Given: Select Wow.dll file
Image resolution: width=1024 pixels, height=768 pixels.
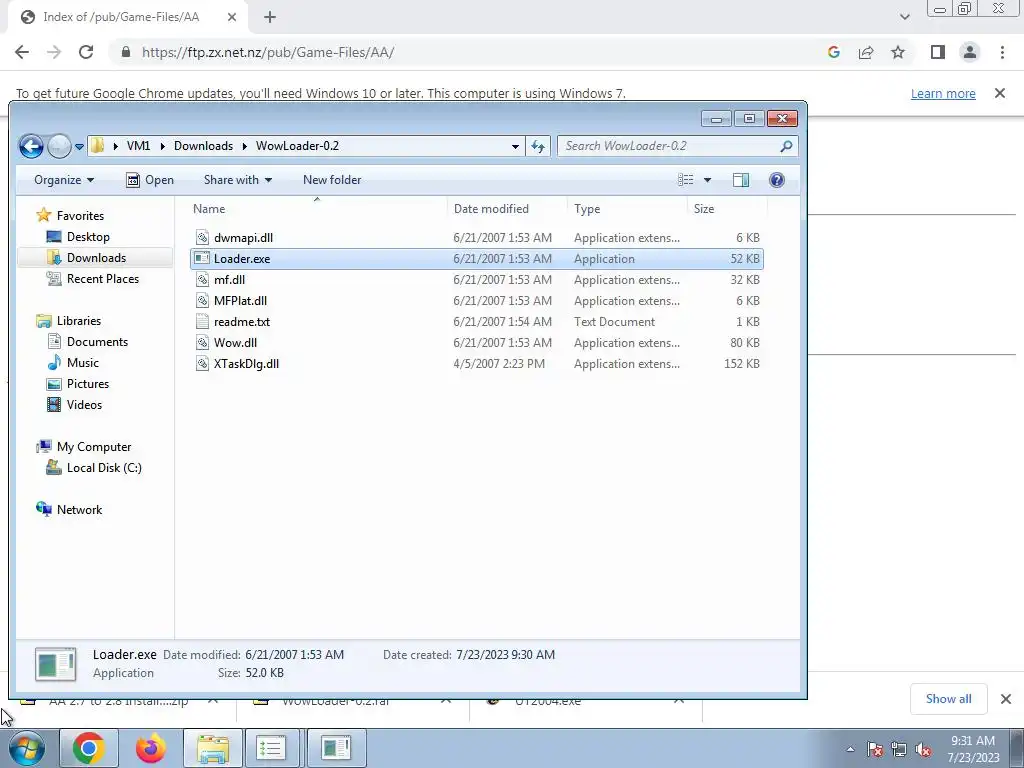Looking at the screenshot, I should pos(477,342).
